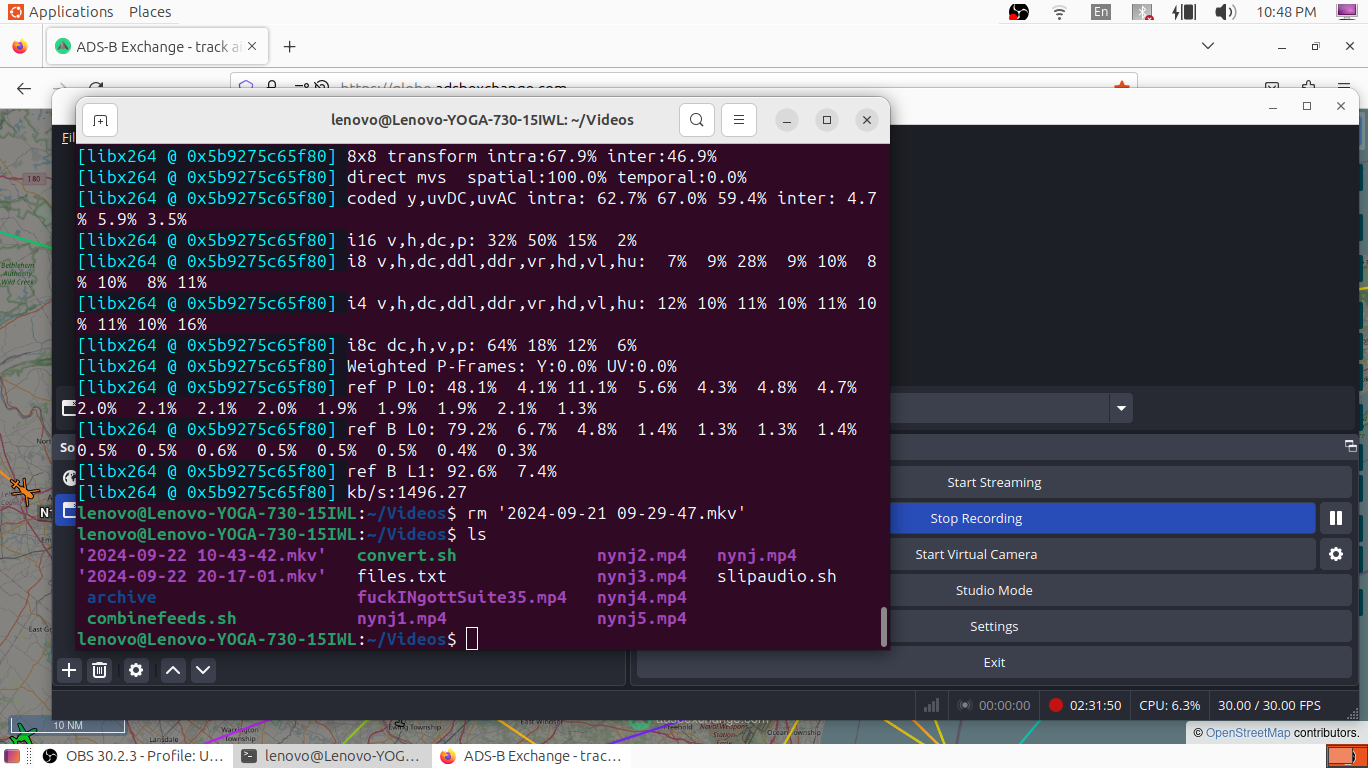Click the purple display tray icon
Image resolution: width=1368 pixels, height=768 pixels.
tap(1347, 12)
